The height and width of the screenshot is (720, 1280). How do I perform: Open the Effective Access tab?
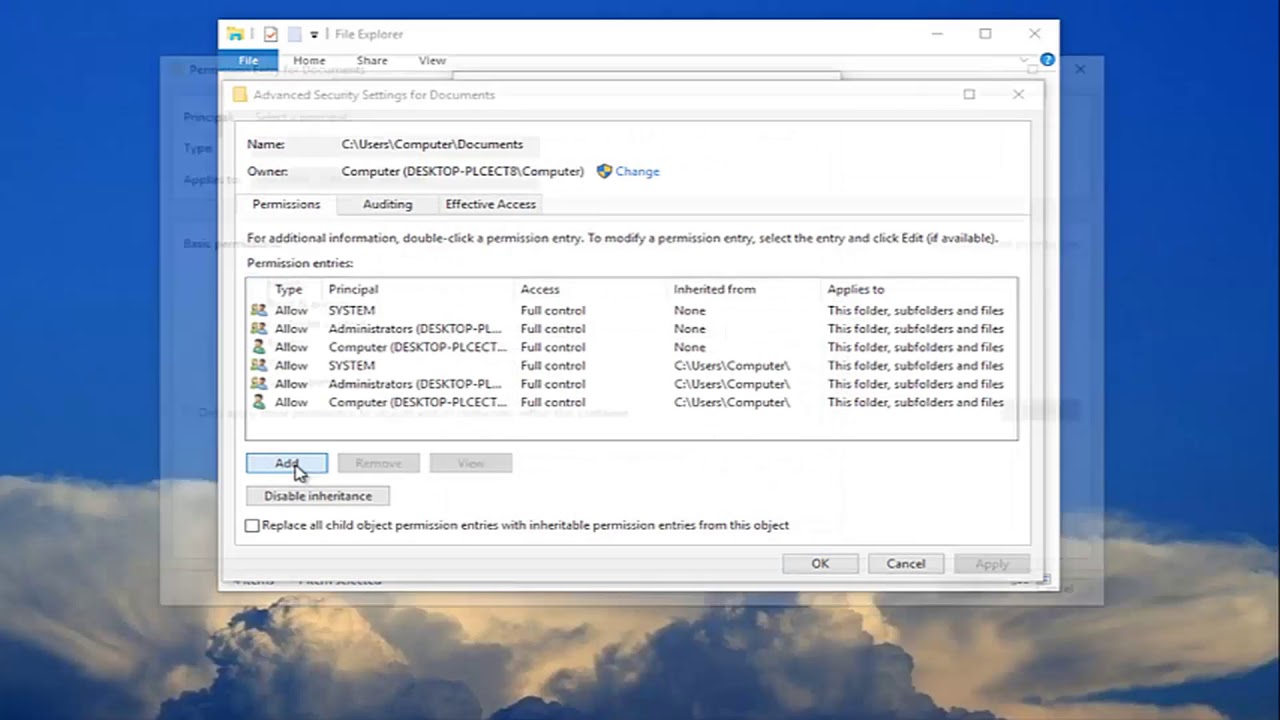491,204
